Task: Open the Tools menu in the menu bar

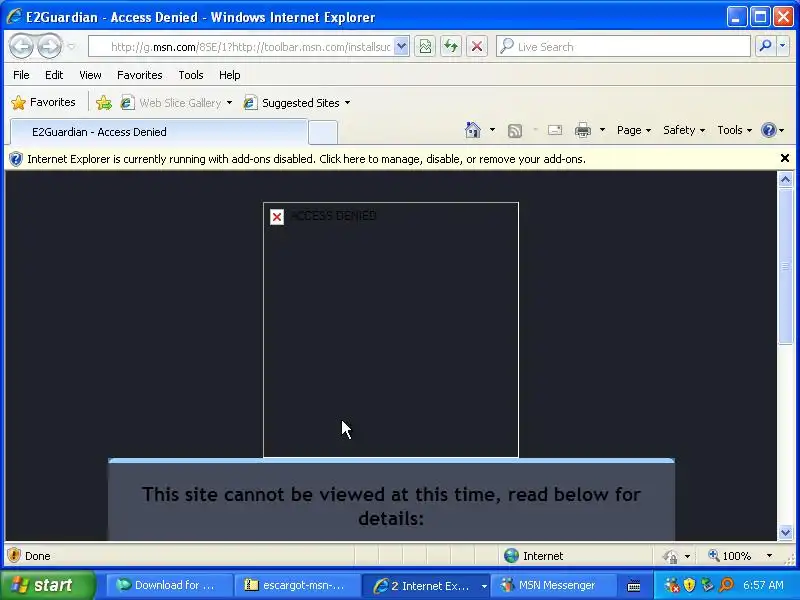Action: 191,75
